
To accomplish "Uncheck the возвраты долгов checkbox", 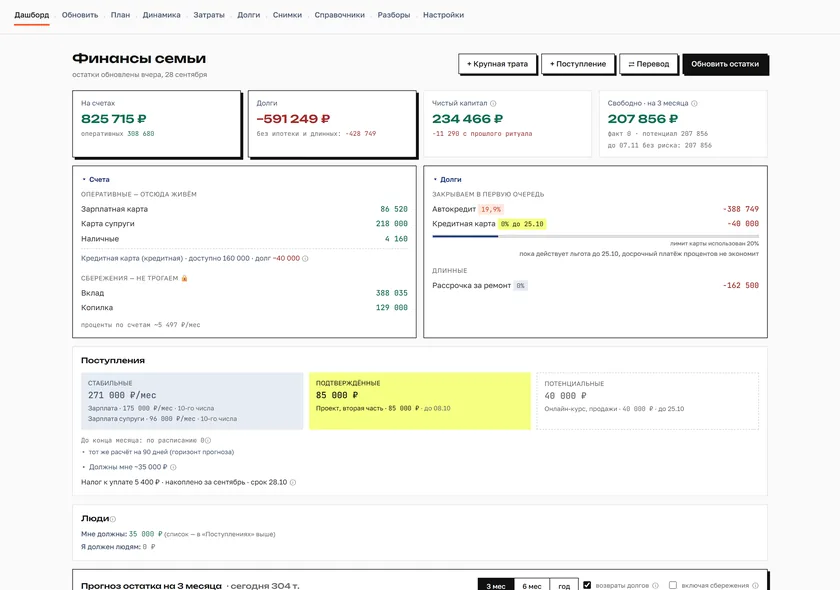I will click(587, 585).
